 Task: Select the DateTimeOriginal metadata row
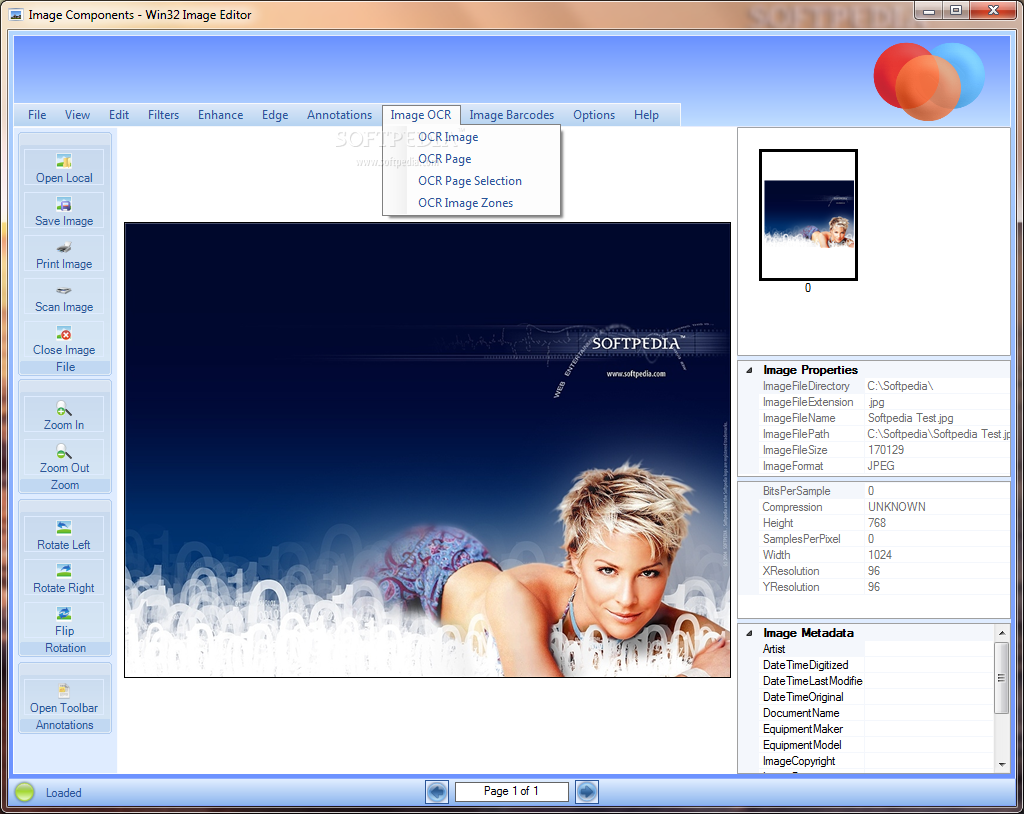(x=877, y=697)
